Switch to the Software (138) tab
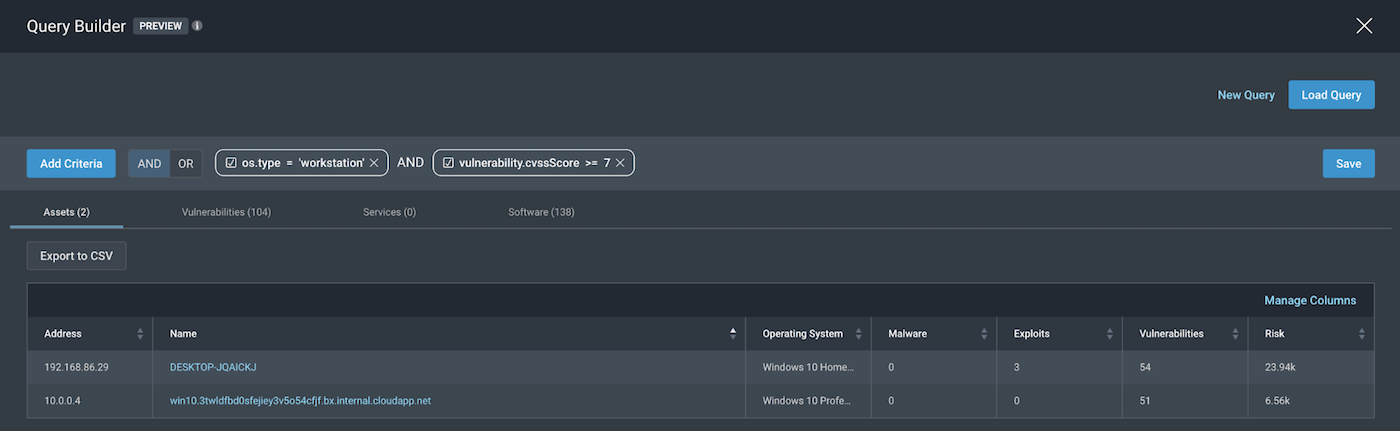Viewport: 1400px width, 431px height. (541, 212)
